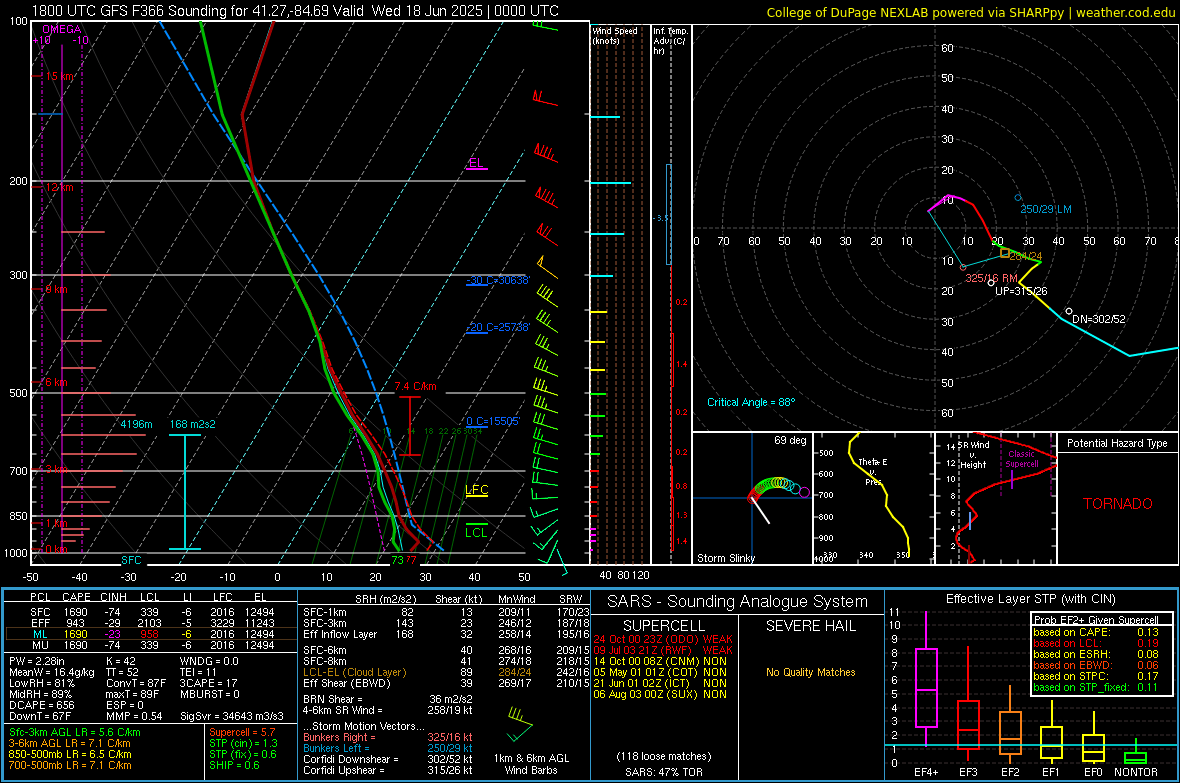The width and height of the screenshot is (1180, 783).
Task: Select the MU parcel row in CAPE table
Action: coord(151,645)
